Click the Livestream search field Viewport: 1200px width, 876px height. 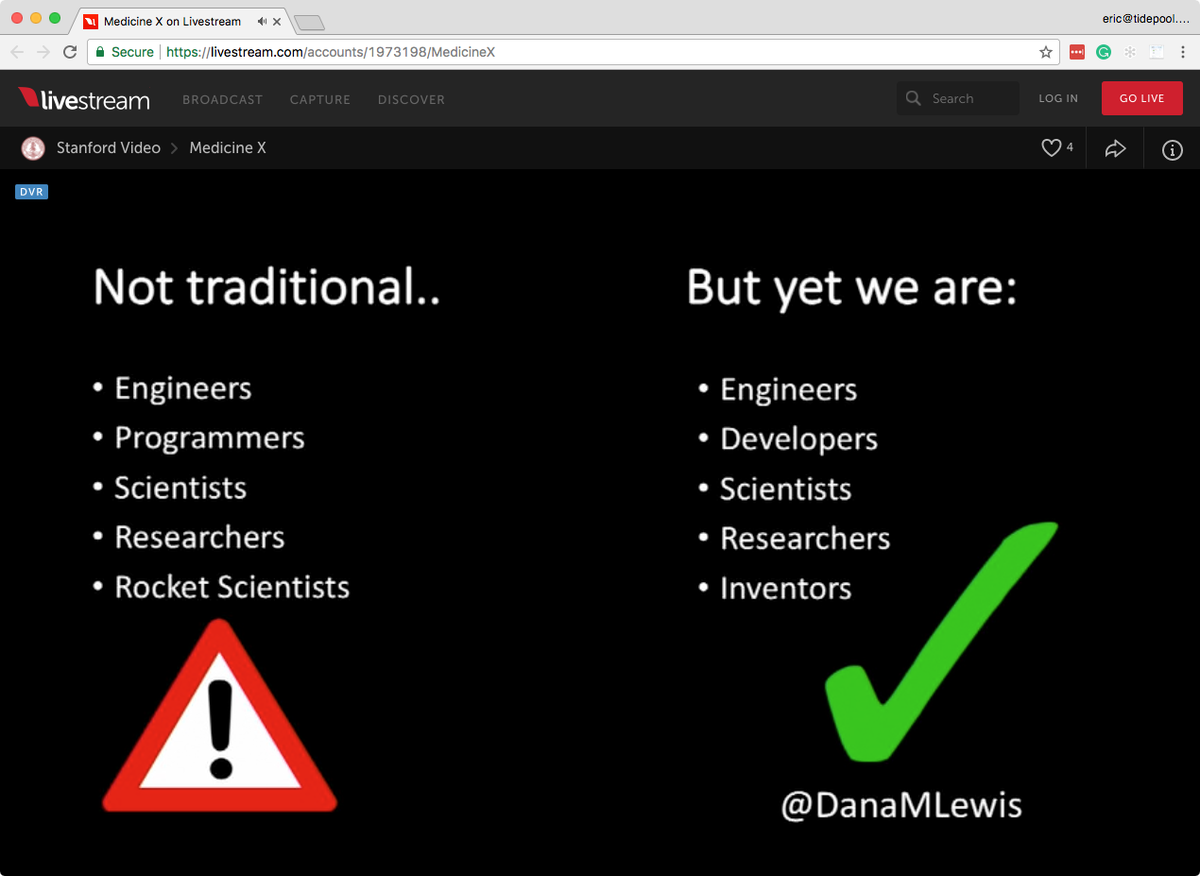tap(958, 98)
